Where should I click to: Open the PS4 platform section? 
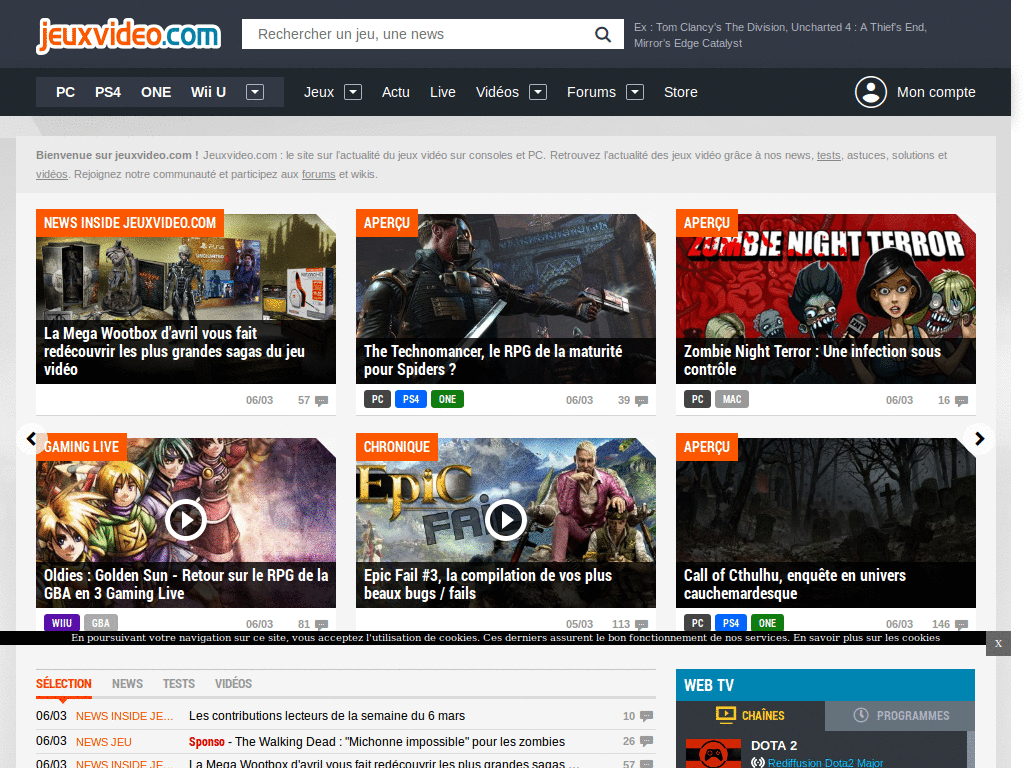click(x=108, y=92)
